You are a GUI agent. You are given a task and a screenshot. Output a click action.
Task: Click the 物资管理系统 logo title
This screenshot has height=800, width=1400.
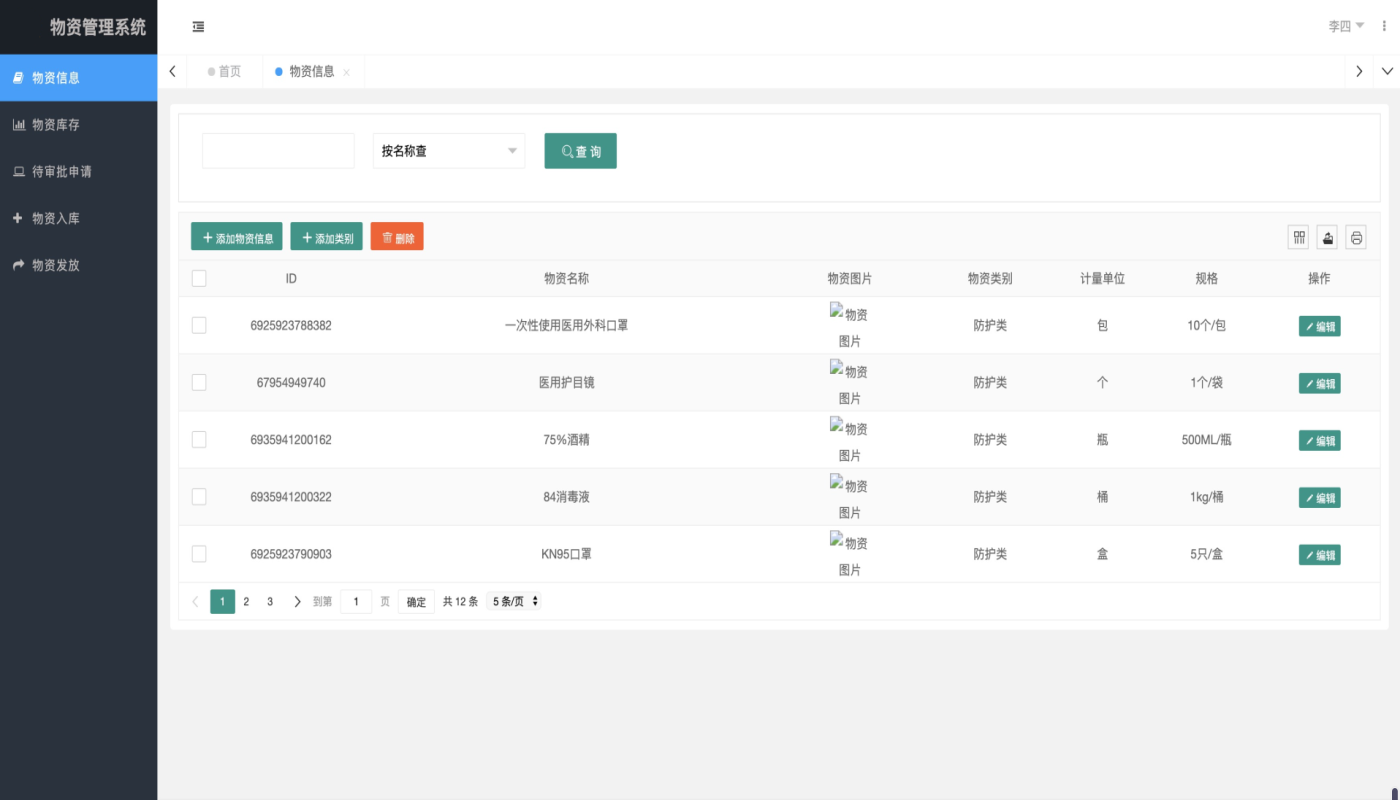tap(98, 27)
